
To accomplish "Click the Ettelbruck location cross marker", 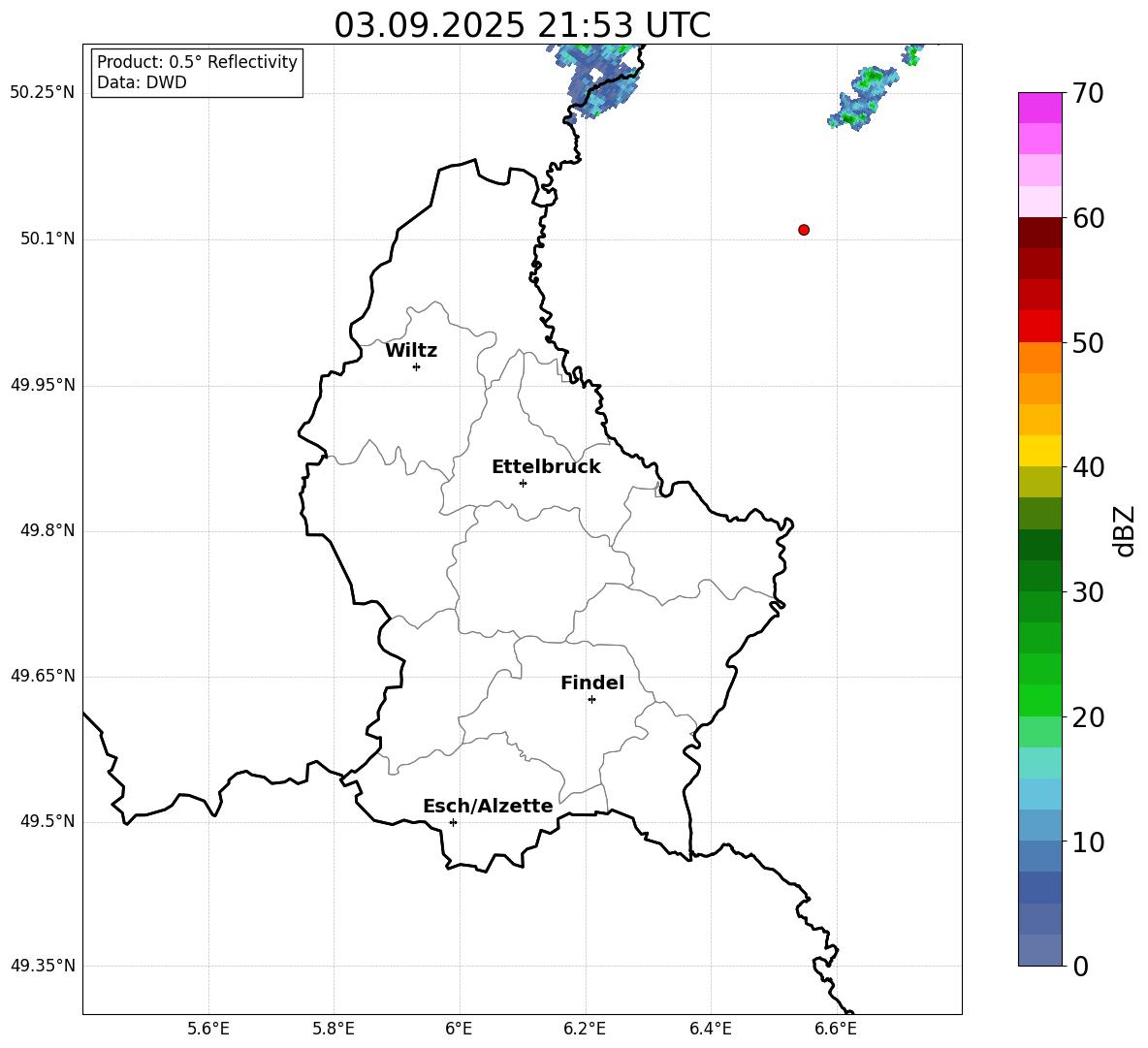I will 523,483.
